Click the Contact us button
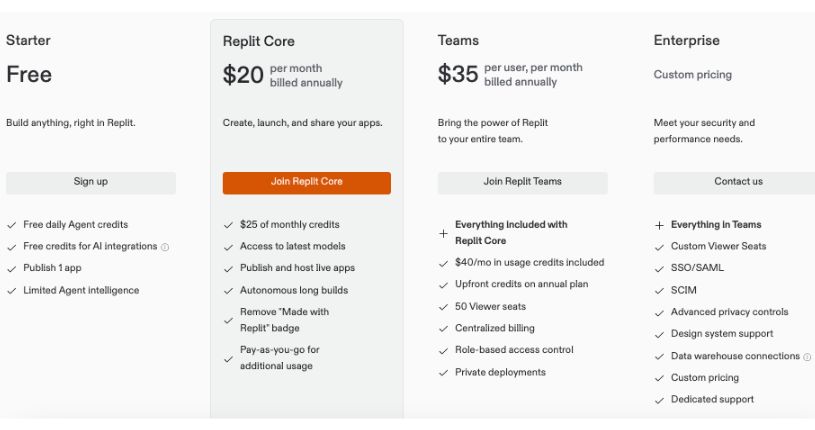The height and width of the screenshot is (430, 815). (737, 182)
